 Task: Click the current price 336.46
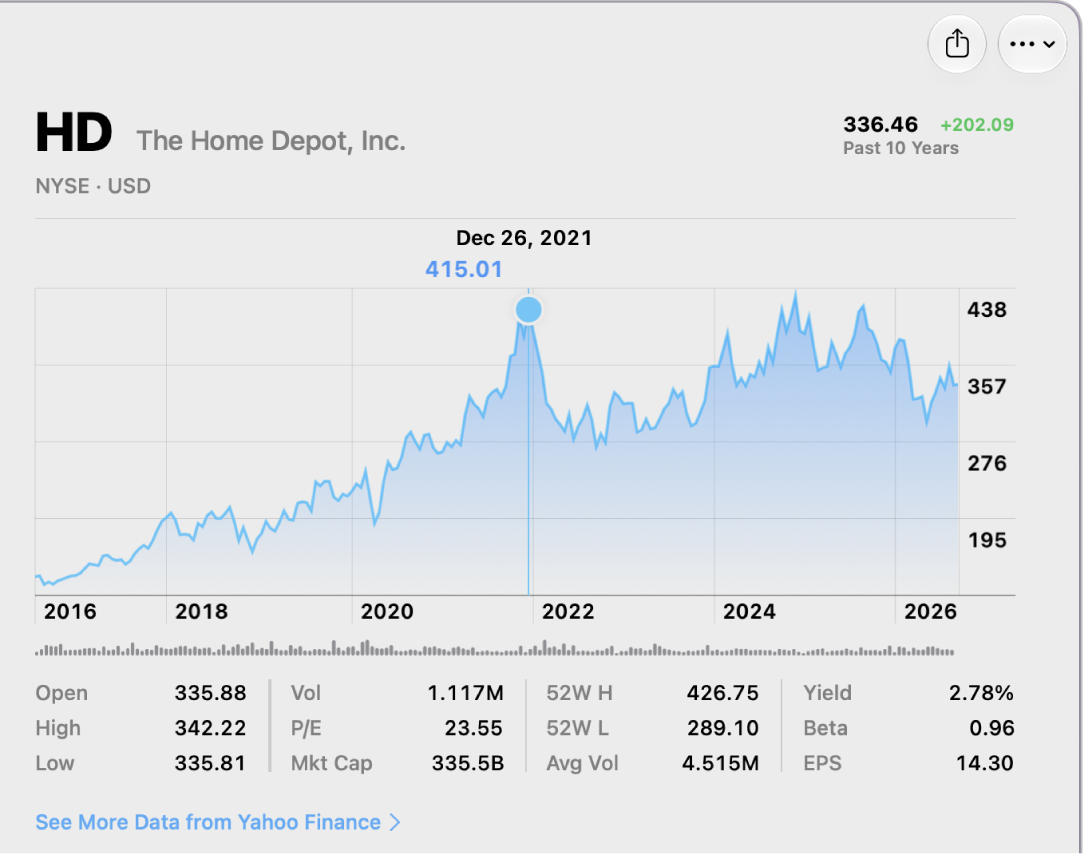tap(880, 124)
